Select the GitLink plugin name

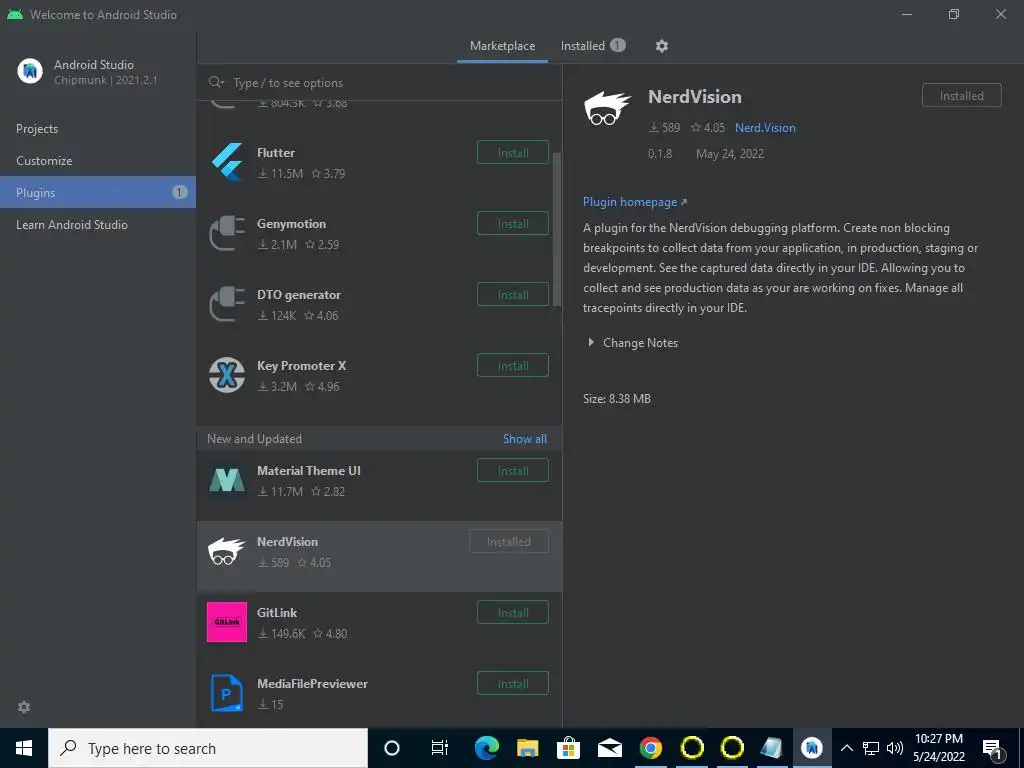pos(277,613)
